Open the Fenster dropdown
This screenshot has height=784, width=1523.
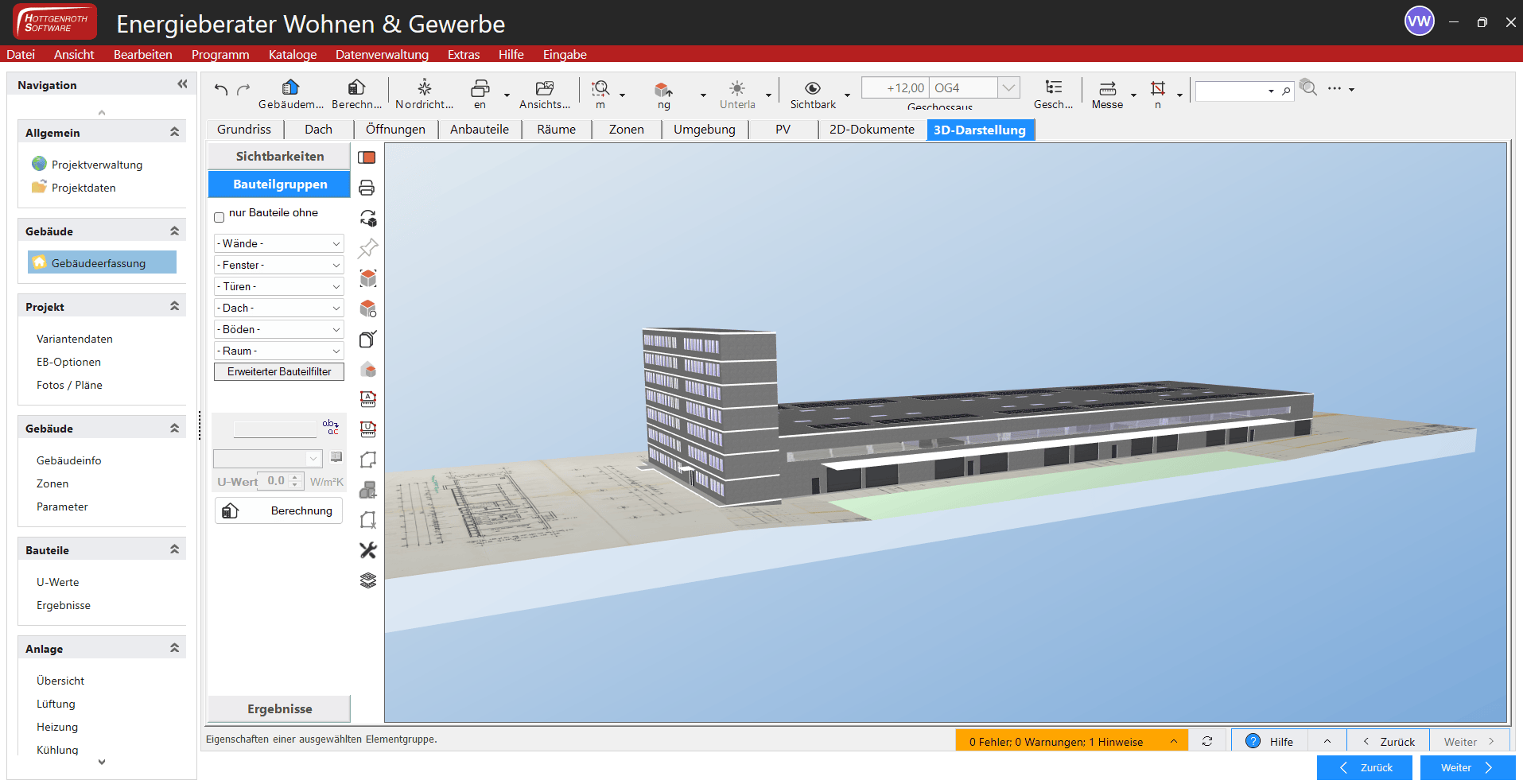point(279,265)
